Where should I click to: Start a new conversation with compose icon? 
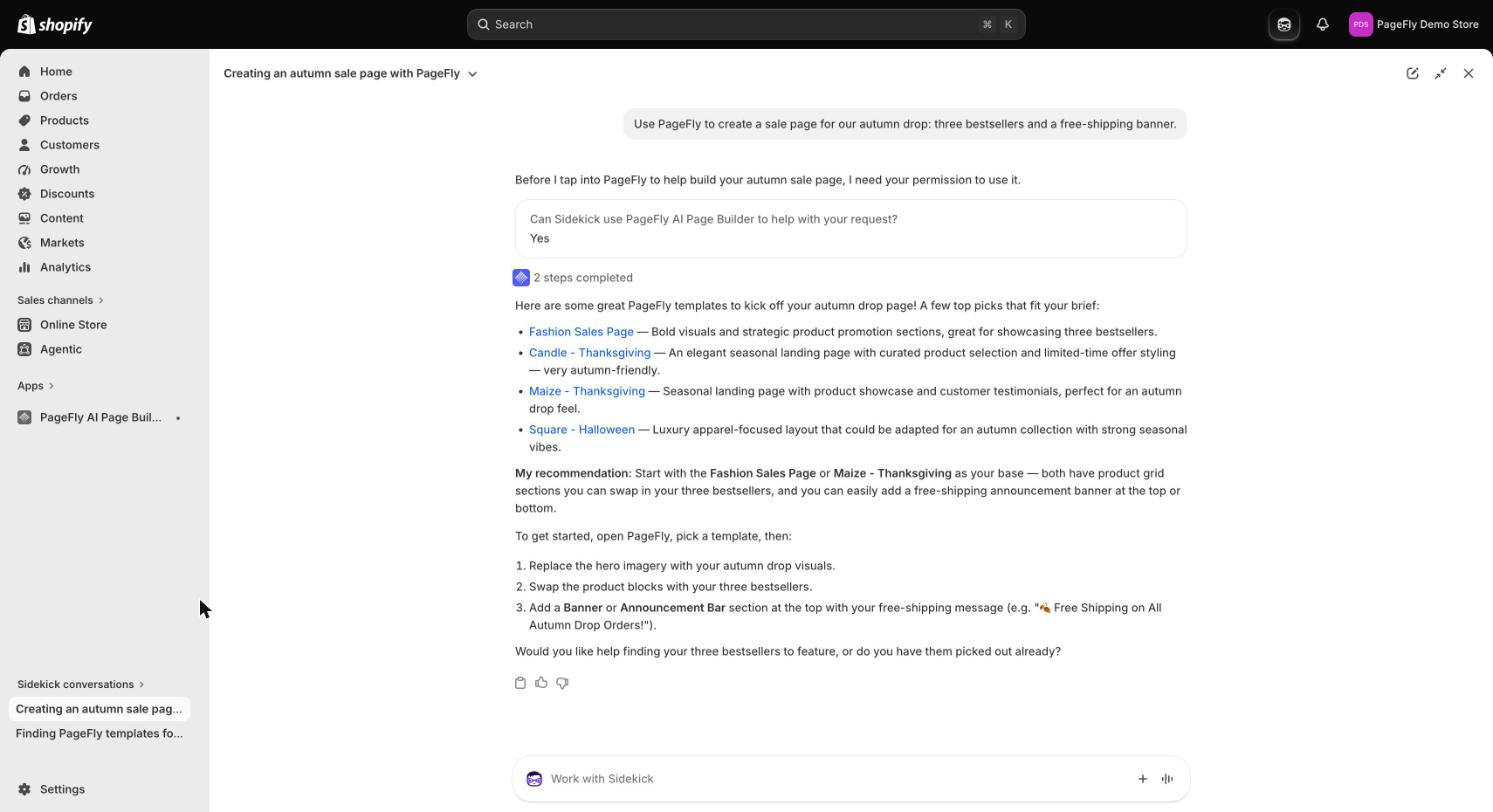click(1412, 73)
